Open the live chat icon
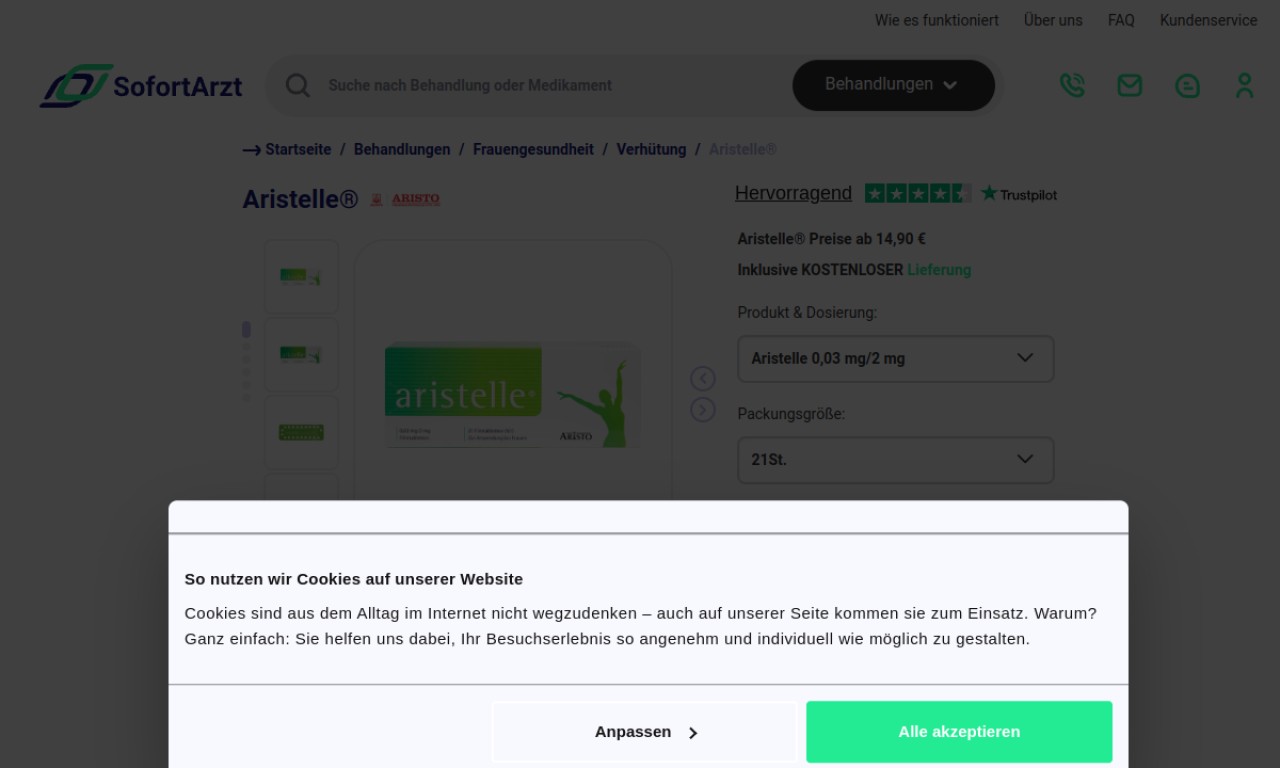 pyautogui.click(x=1187, y=86)
